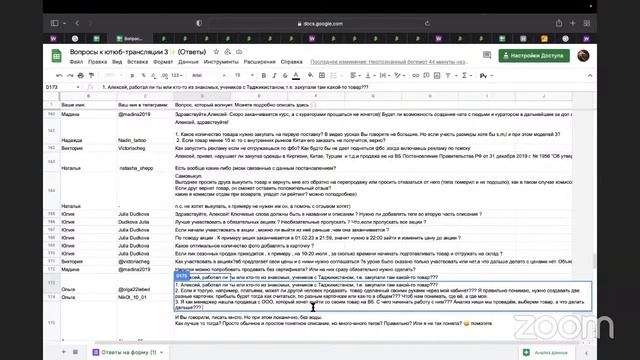
Task: Open Анализ данных explore button
Action: (x=545, y=352)
